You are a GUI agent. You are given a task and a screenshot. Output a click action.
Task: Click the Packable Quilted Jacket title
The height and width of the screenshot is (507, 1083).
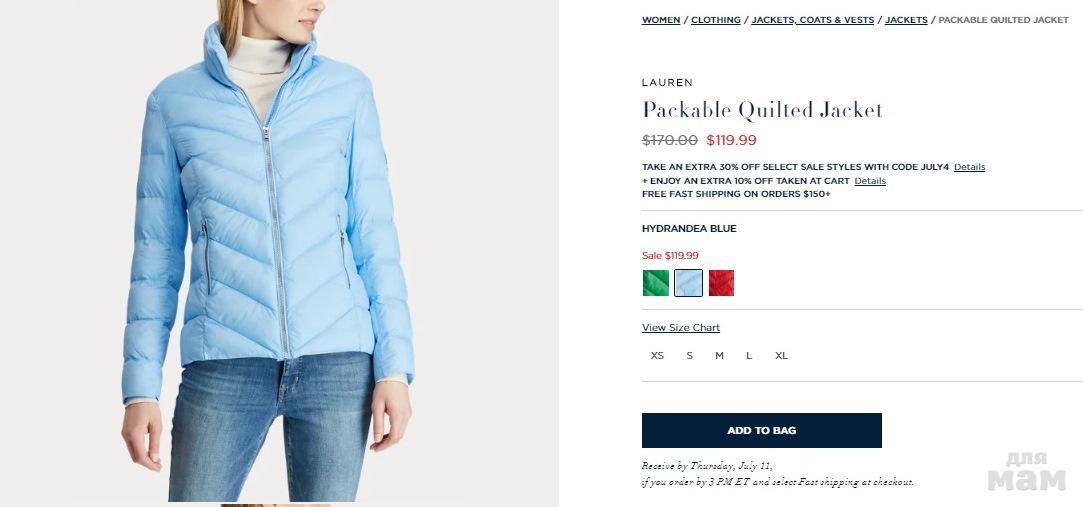point(763,110)
